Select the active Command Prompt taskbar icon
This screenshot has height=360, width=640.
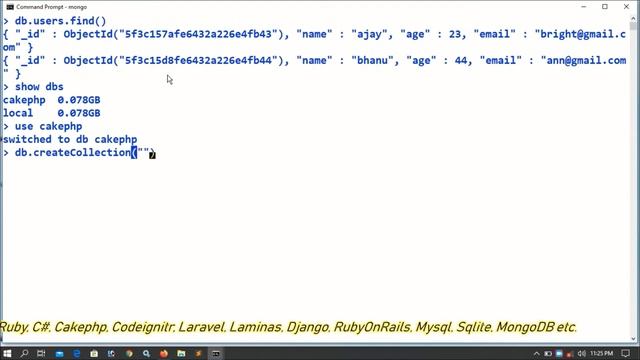(216, 353)
